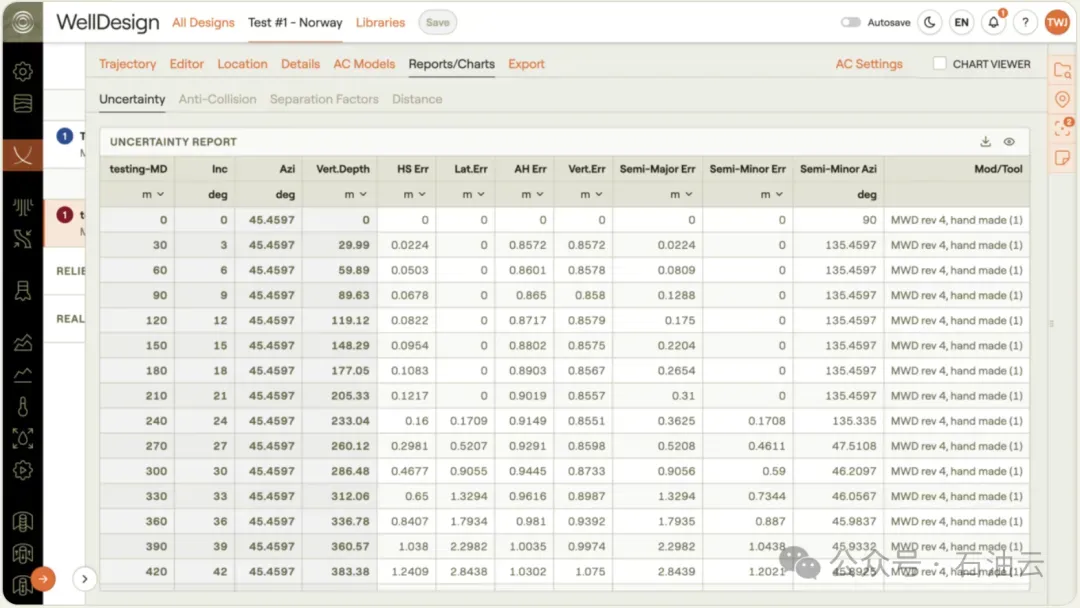Open testing-MD unit dropdown
The width and height of the screenshot is (1080, 608).
point(153,194)
